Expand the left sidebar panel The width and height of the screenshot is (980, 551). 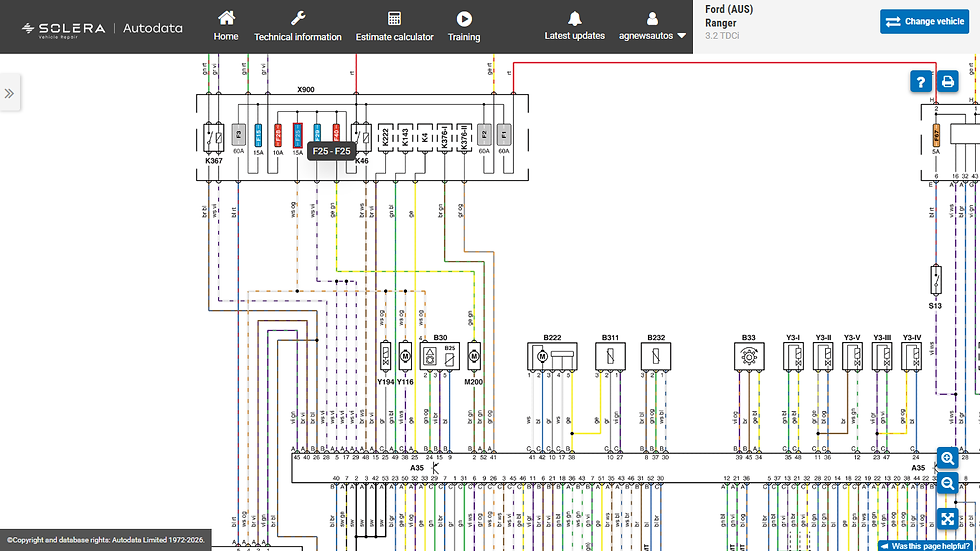coord(9,93)
